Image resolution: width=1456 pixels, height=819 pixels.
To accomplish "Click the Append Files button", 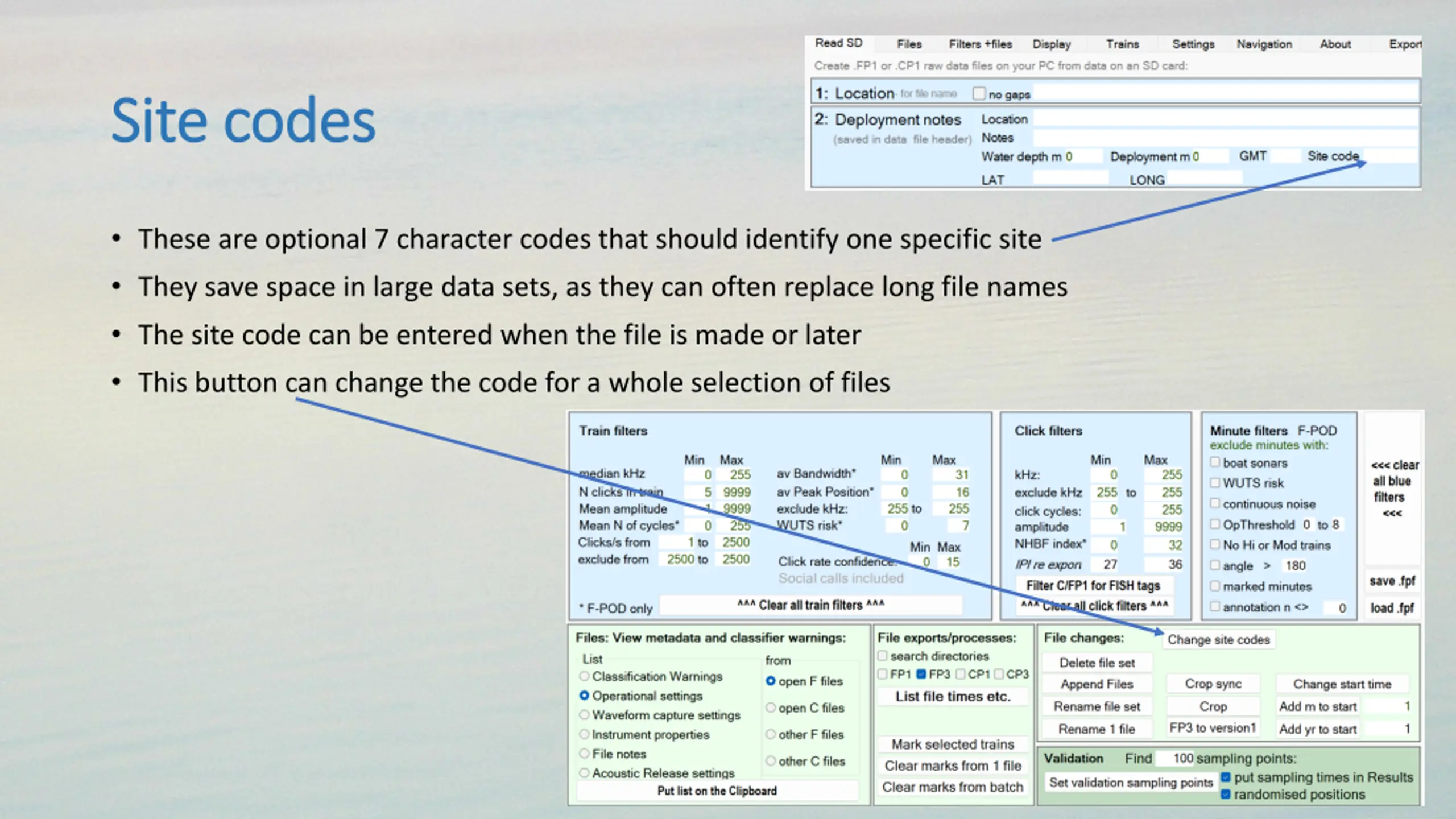I will [1097, 684].
